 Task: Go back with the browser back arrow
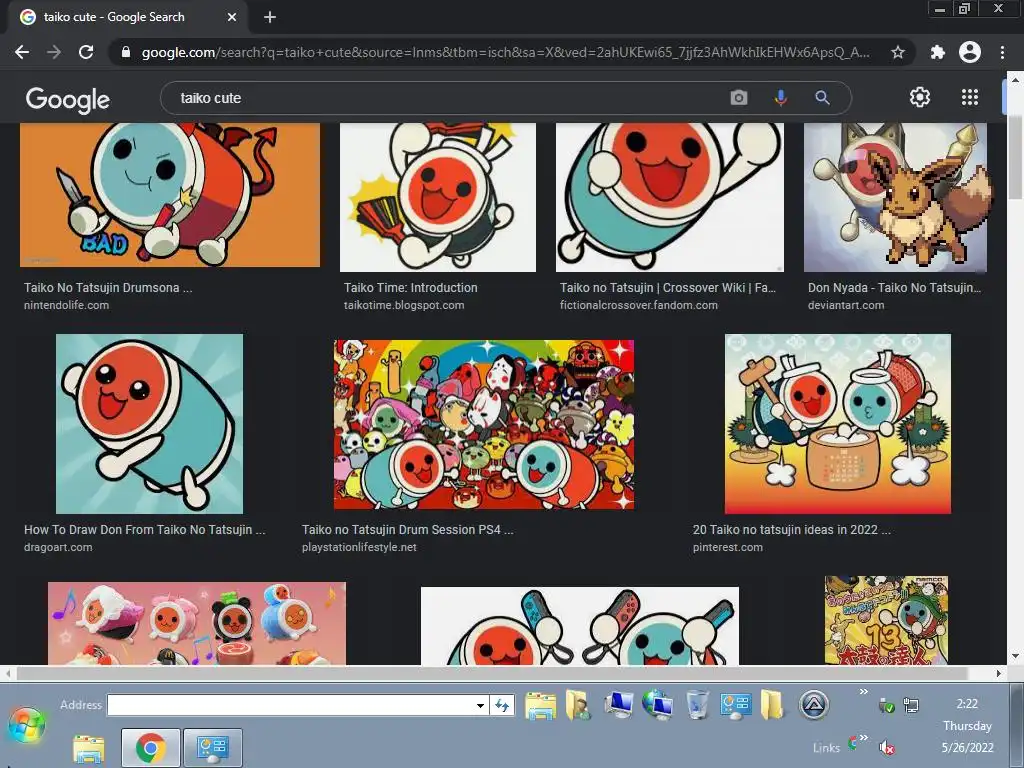[22, 52]
